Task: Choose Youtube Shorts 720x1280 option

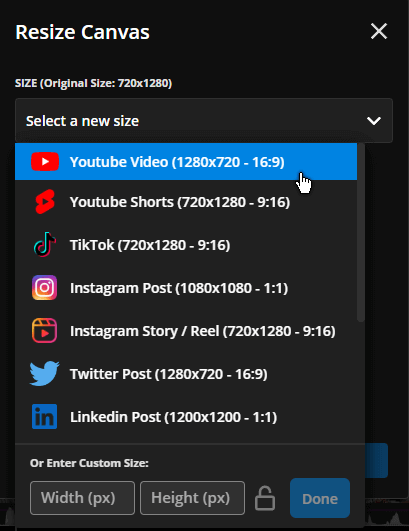Action: coord(186,202)
